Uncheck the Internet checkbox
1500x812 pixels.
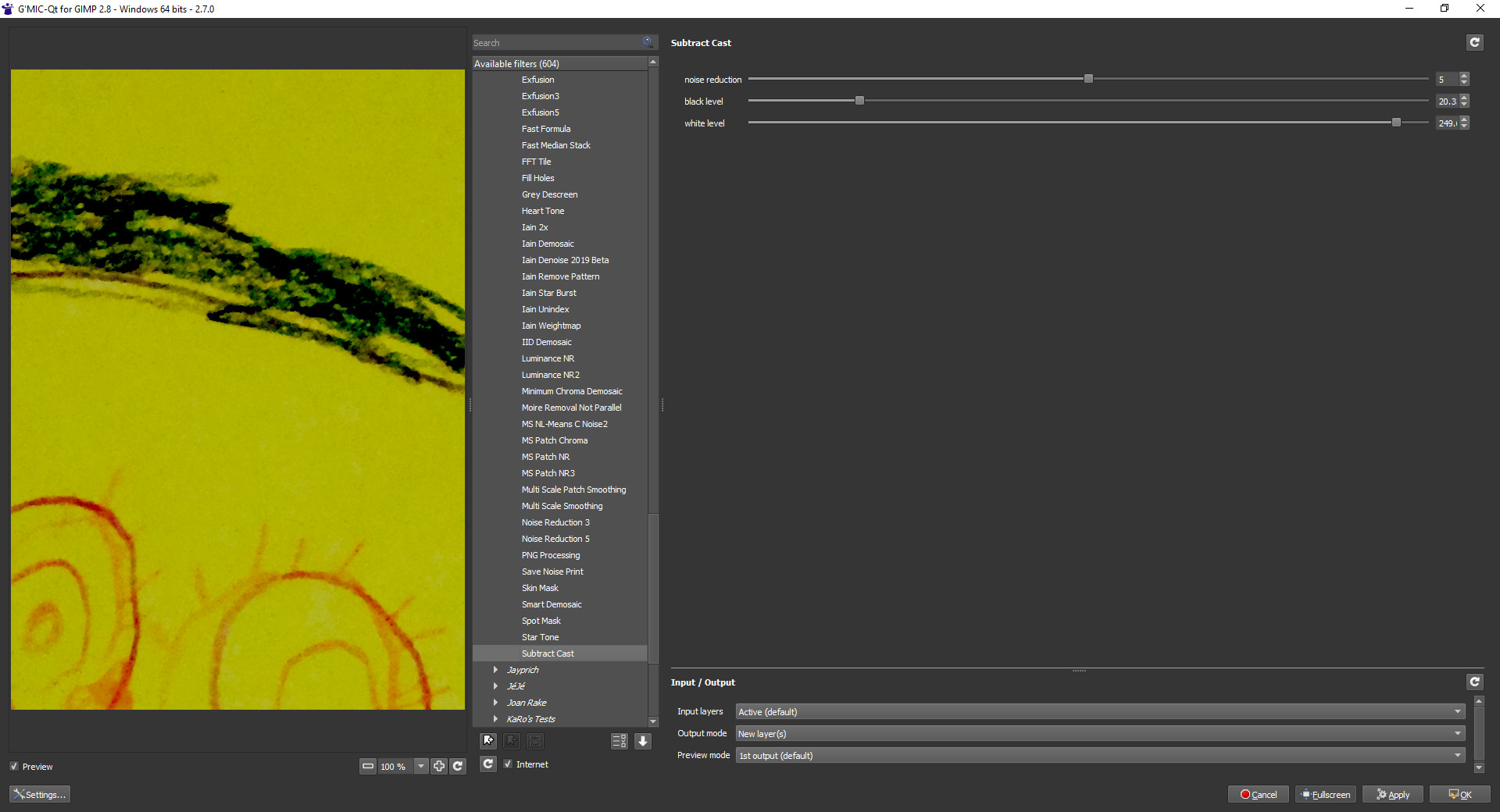(x=509, y=764)
